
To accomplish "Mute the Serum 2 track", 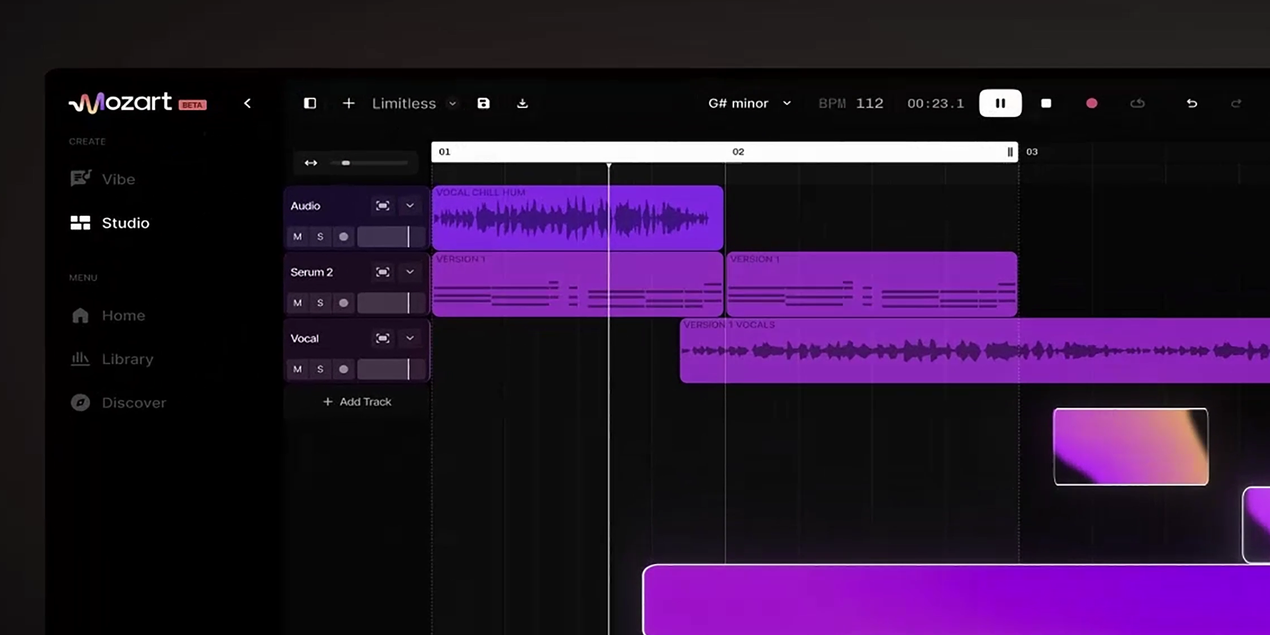I will coord(297,303).
